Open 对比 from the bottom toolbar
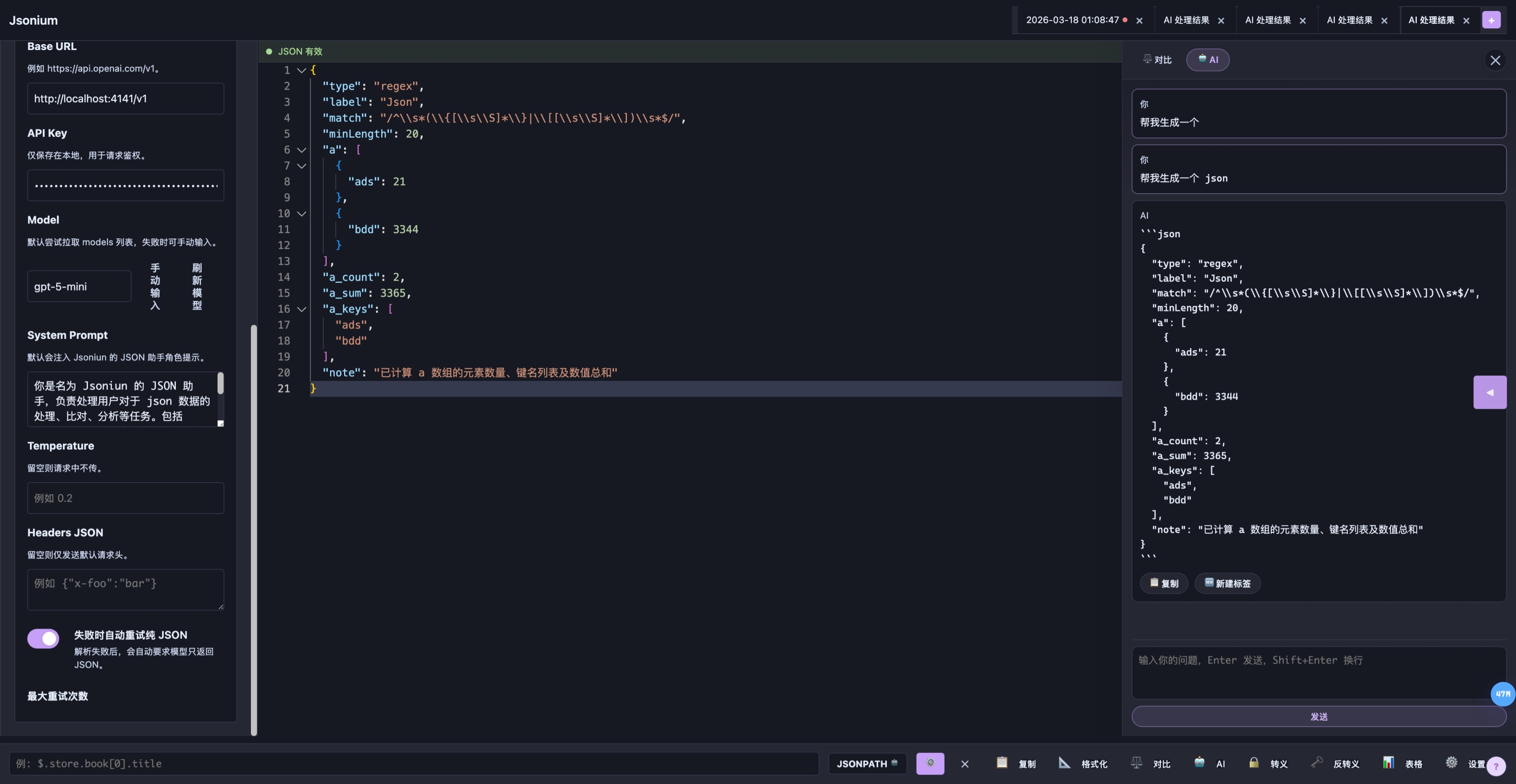 click(1151, 763)
